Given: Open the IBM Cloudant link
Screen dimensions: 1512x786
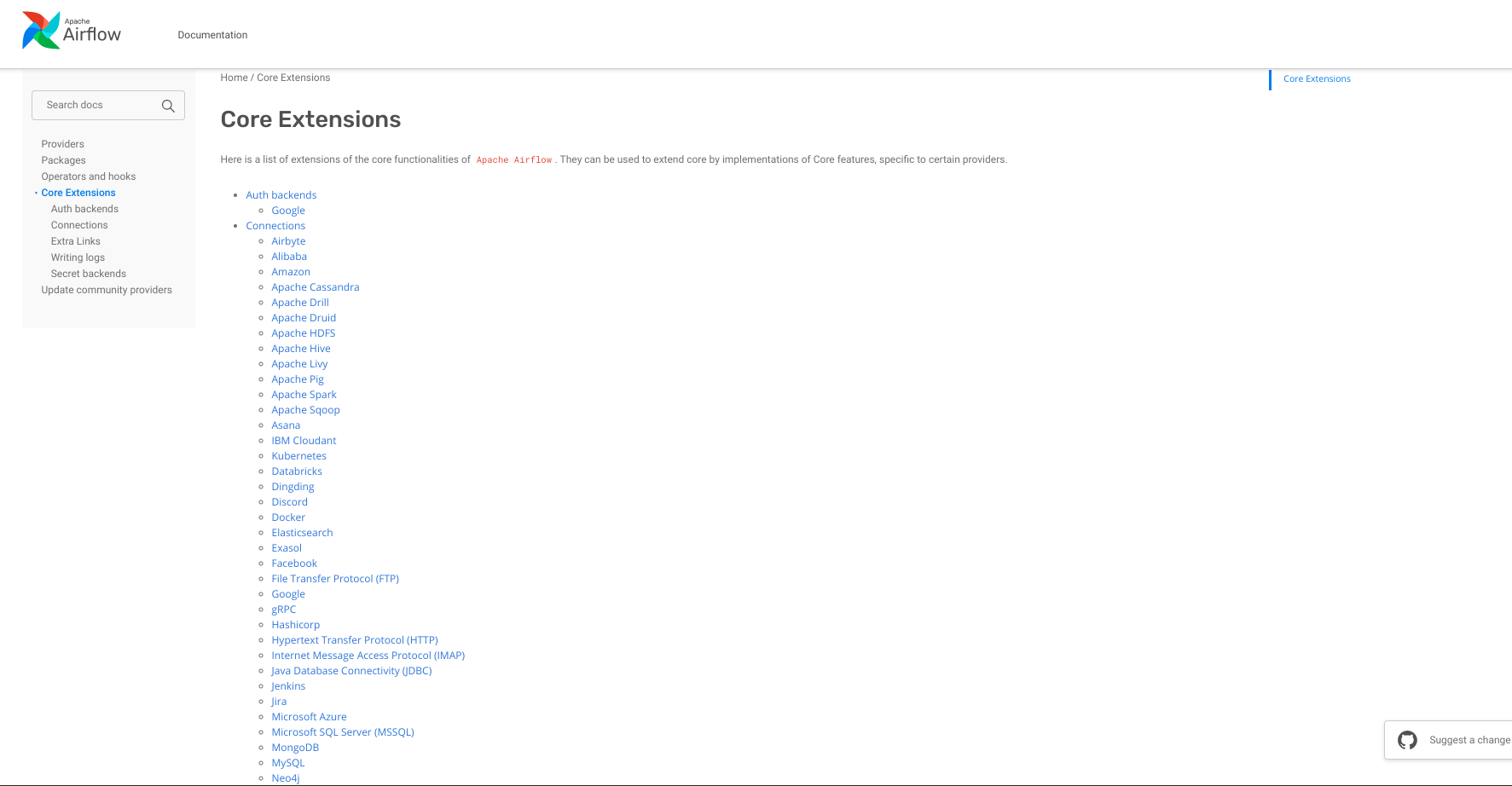Looking at the screenshot, I should click(304, 441).
